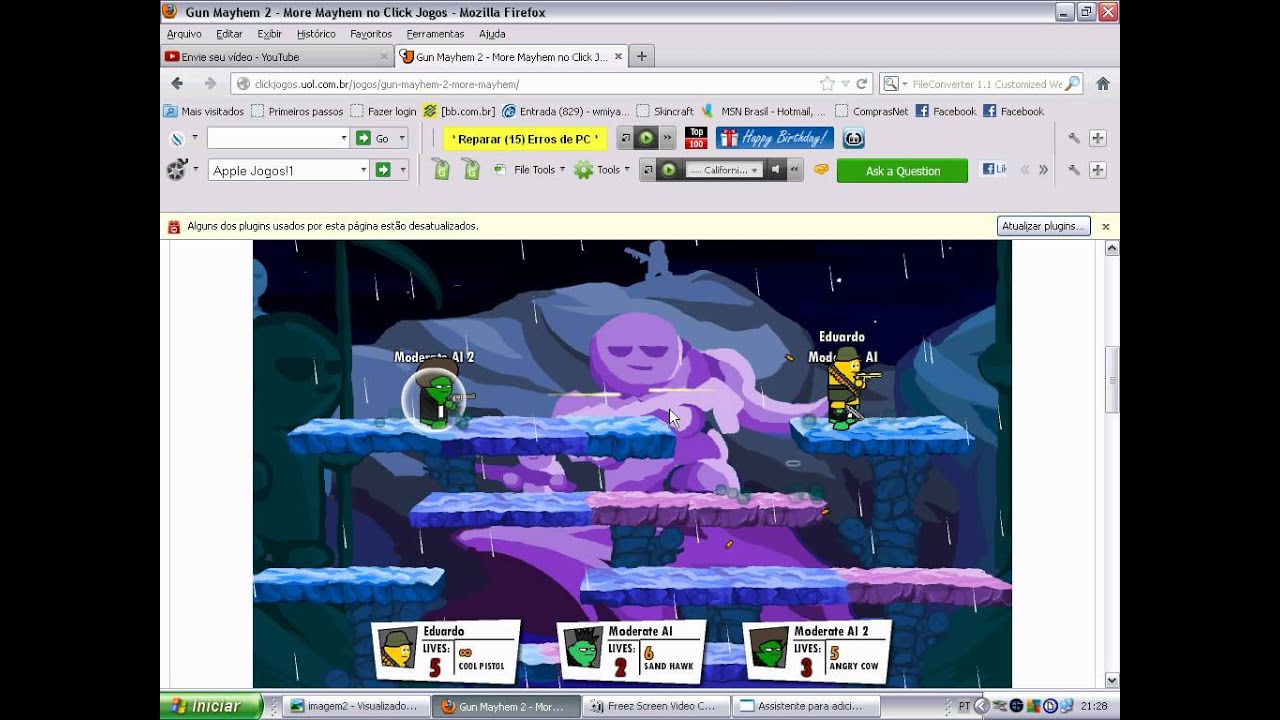Viewport: 1280px width, 720px height.
Task: Open the Arquivo menu
Action: 184,34
